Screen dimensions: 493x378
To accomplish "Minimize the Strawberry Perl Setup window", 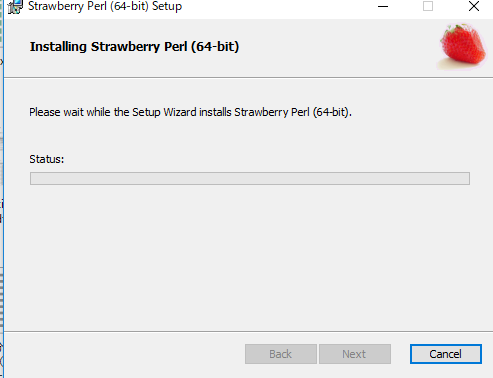I will click(x=383, y=6).
